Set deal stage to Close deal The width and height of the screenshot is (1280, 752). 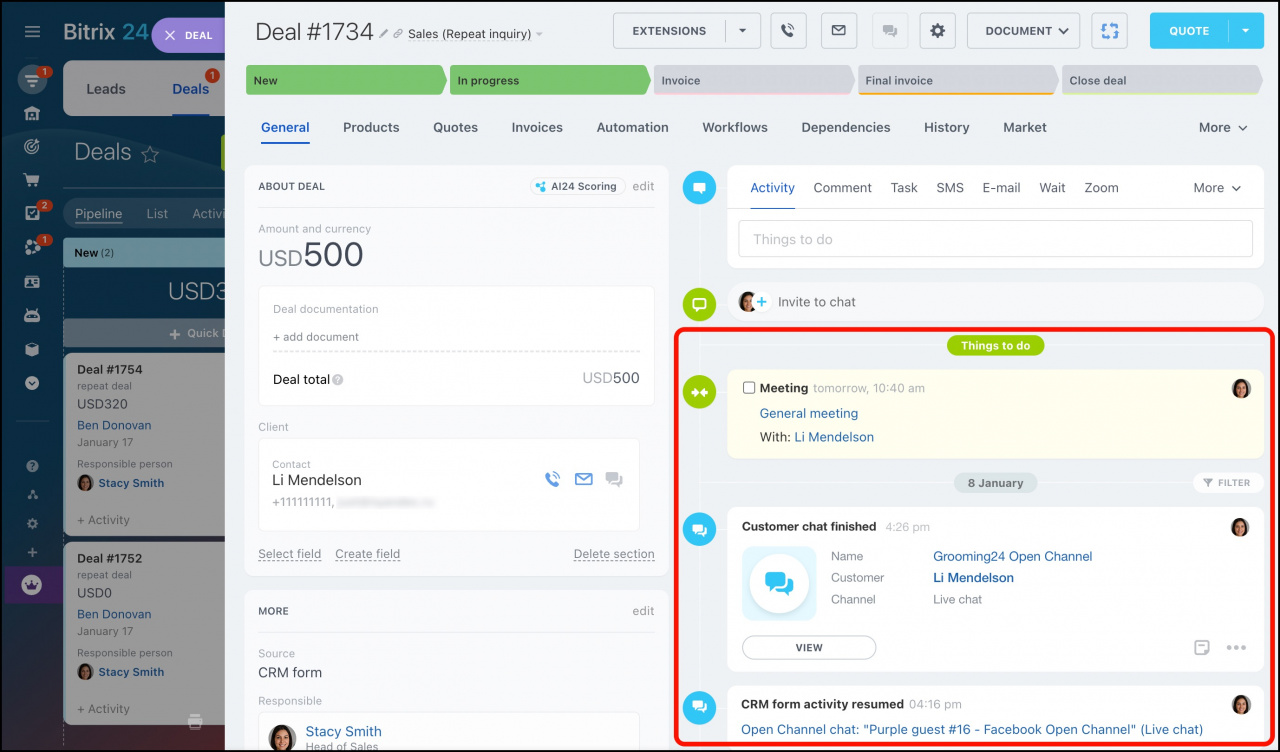point(1160,80)
